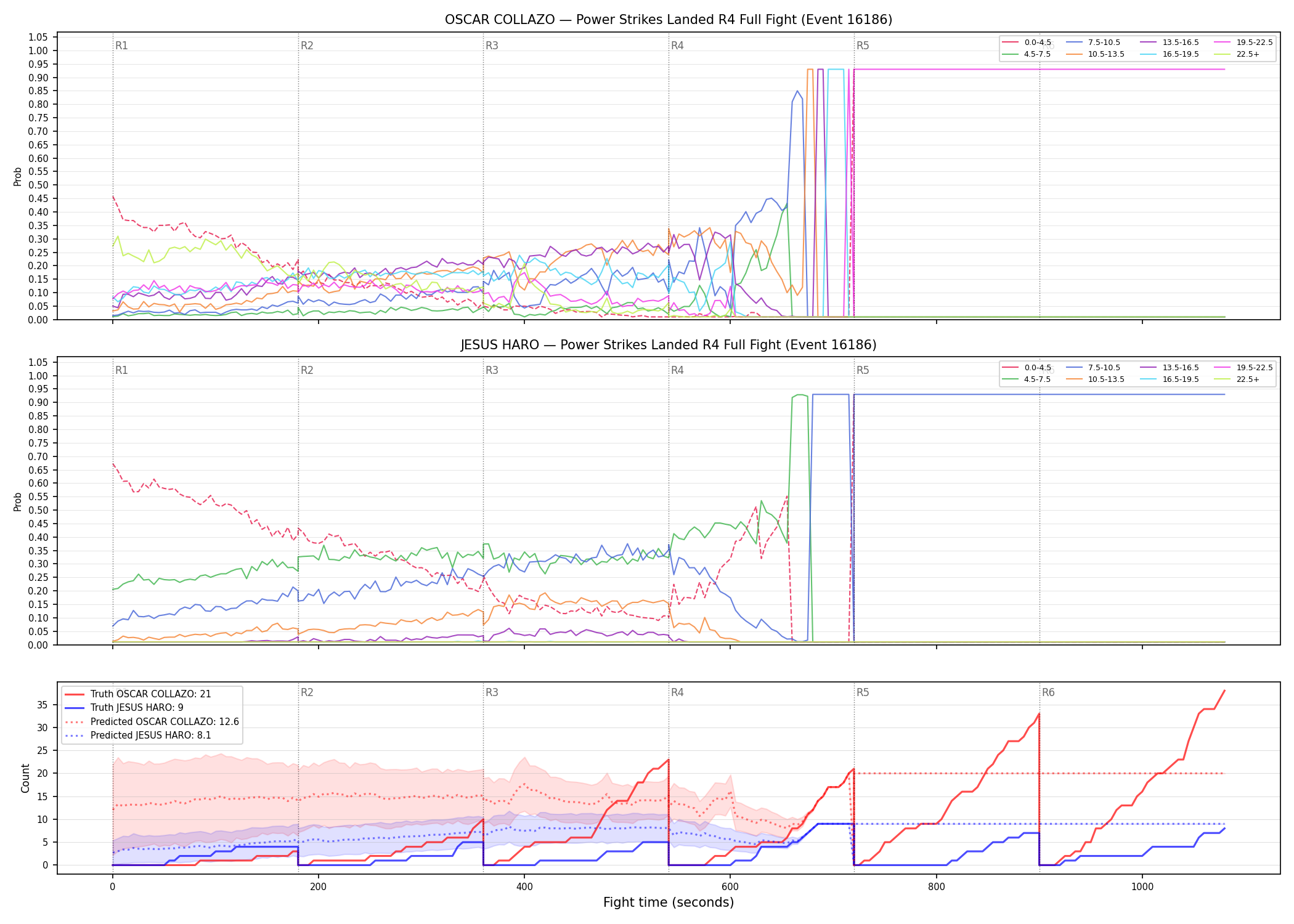The width and height of the screenshot is (1294, 924).
Task: Click the 600 tick label on the x-axis
Action: click(730, 887)
